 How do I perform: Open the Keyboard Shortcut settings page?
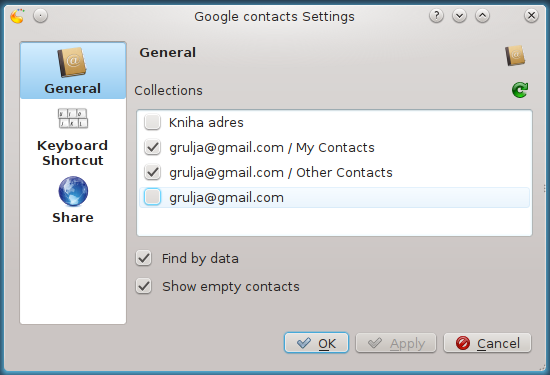73,137
